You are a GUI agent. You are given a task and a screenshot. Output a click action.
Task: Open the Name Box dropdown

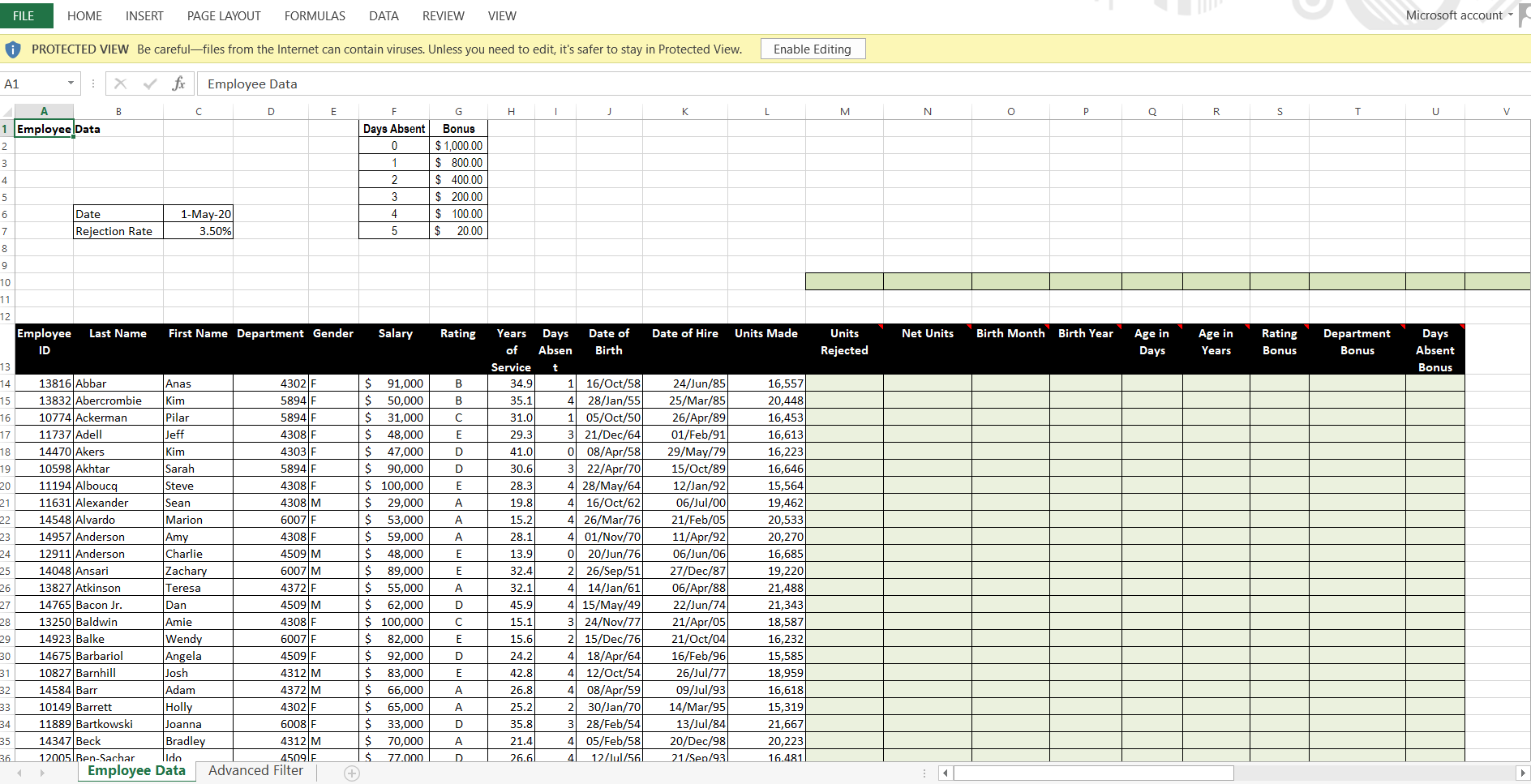[71, 84]
